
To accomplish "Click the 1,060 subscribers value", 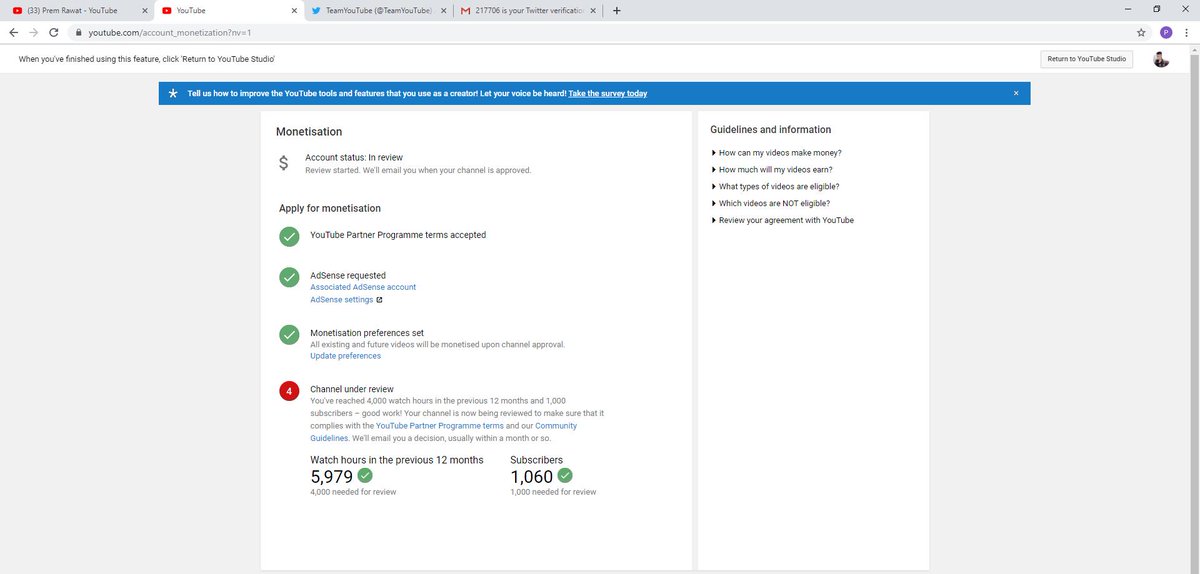I will (x=532, y=477).
